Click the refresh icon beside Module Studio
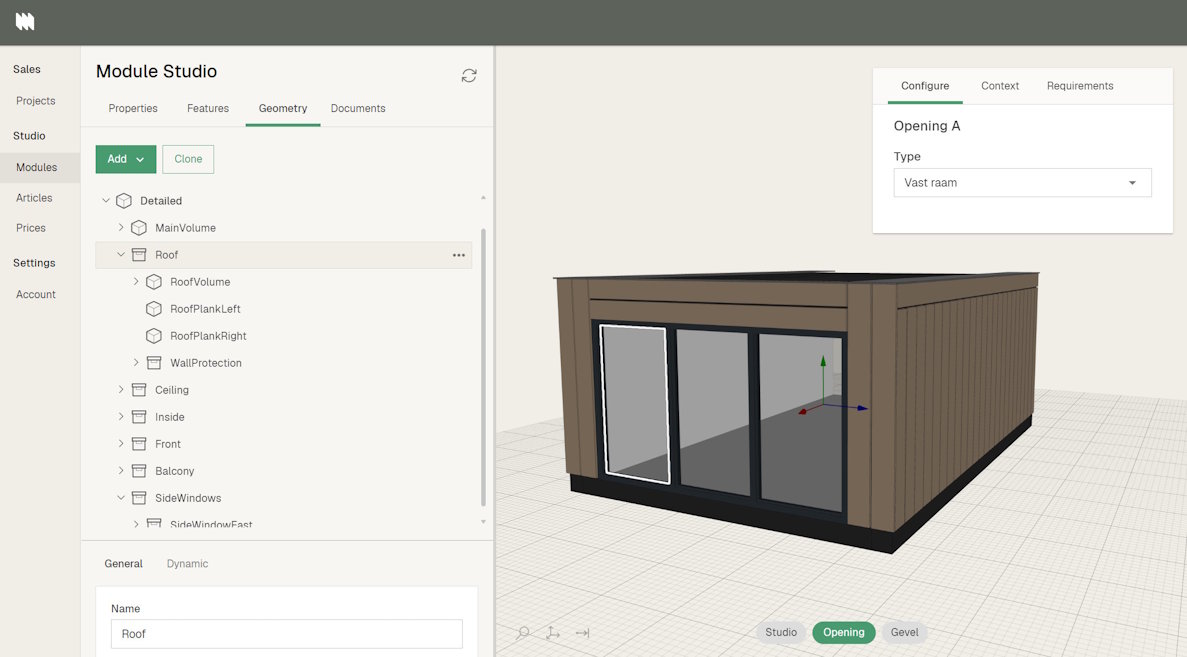Screen dimensions: 1187x657 click(x=469, y=76)
